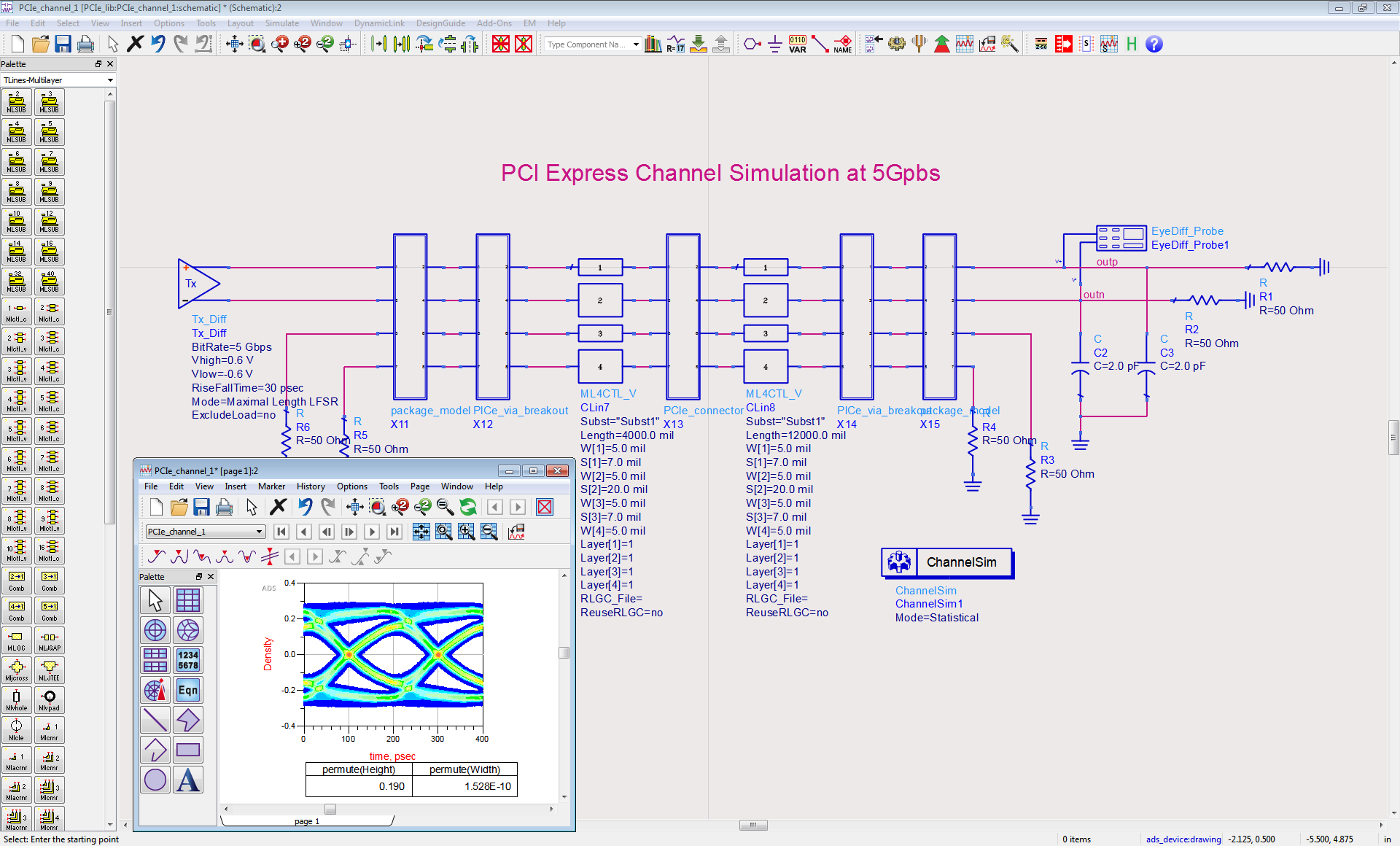
Task: Insert a wire/pin label with NAME tool
Action: pyautogui.click(x=844, y=44)
